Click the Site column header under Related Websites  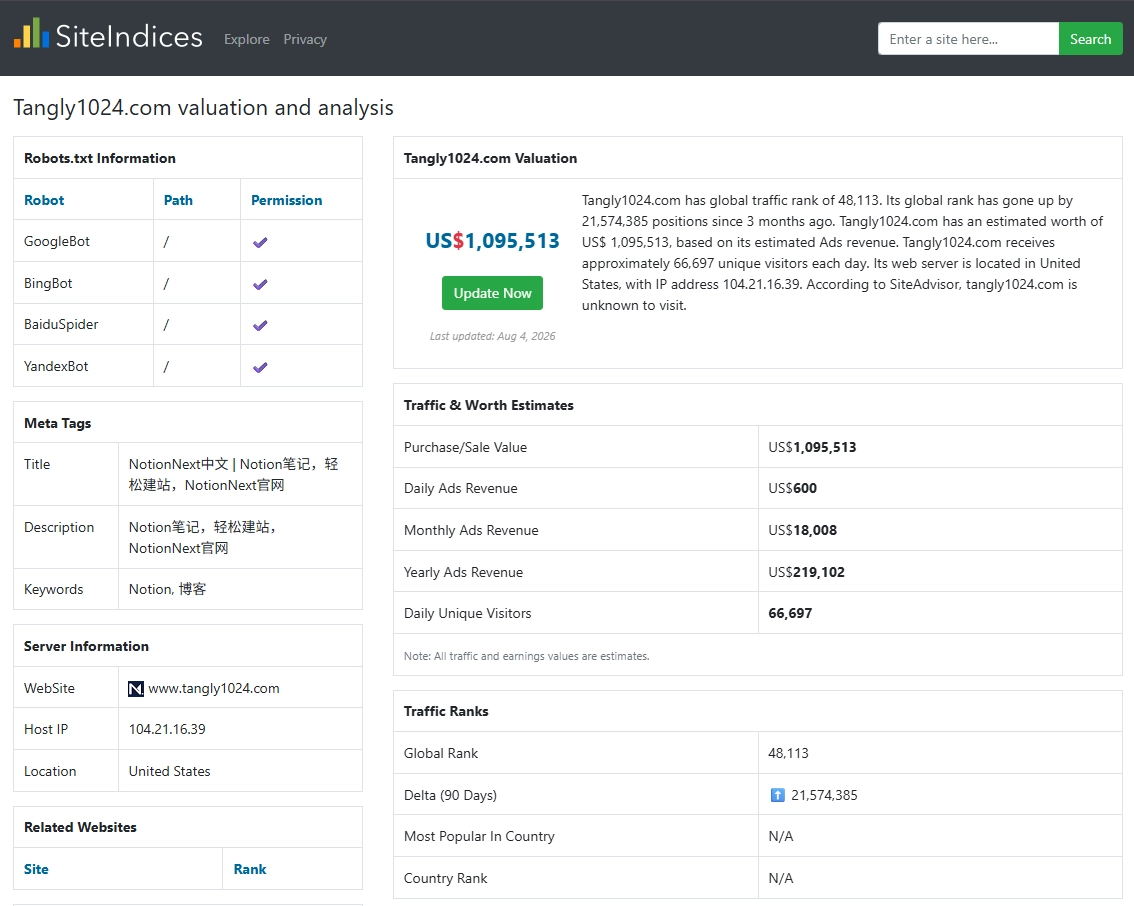(36, 869)
